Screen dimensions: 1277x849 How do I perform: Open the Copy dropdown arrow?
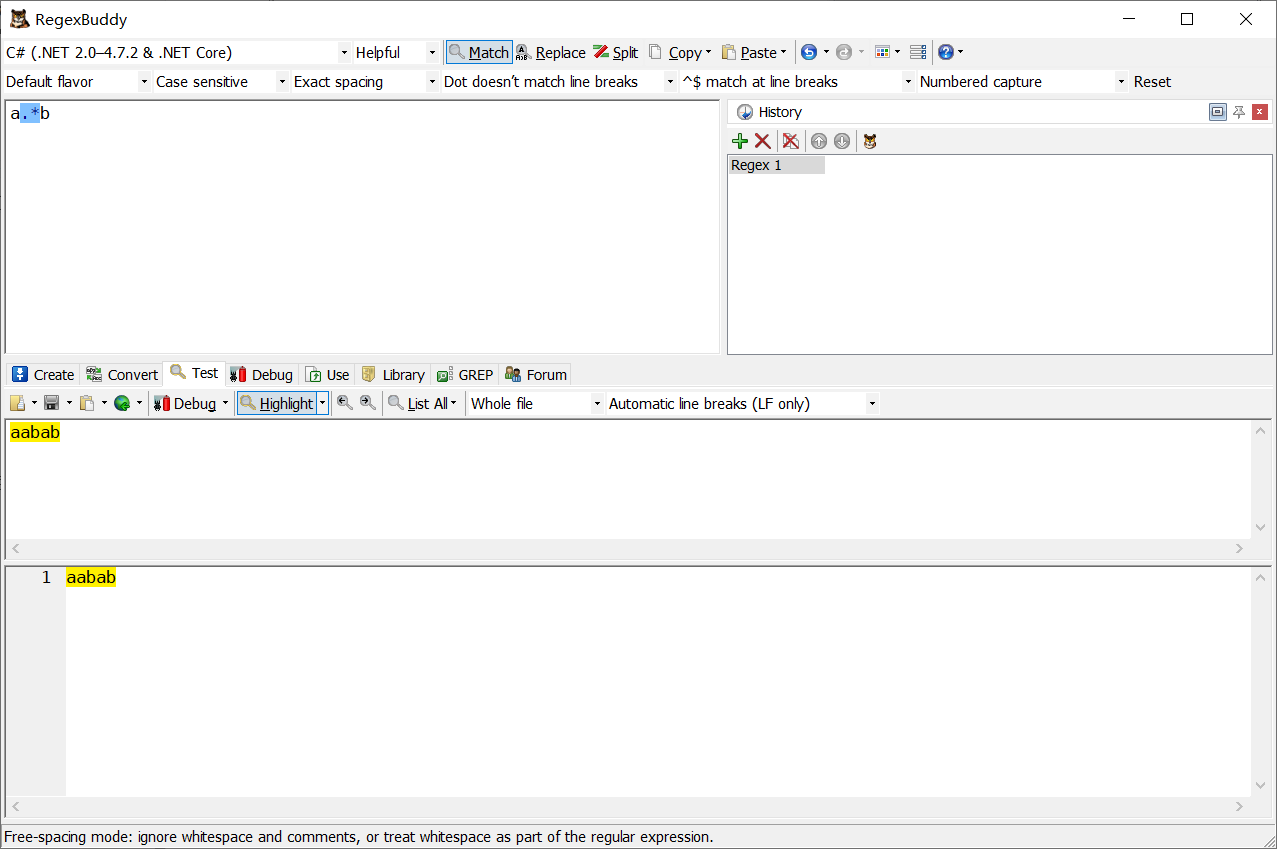pyautogui.click(x=708, y=52)
